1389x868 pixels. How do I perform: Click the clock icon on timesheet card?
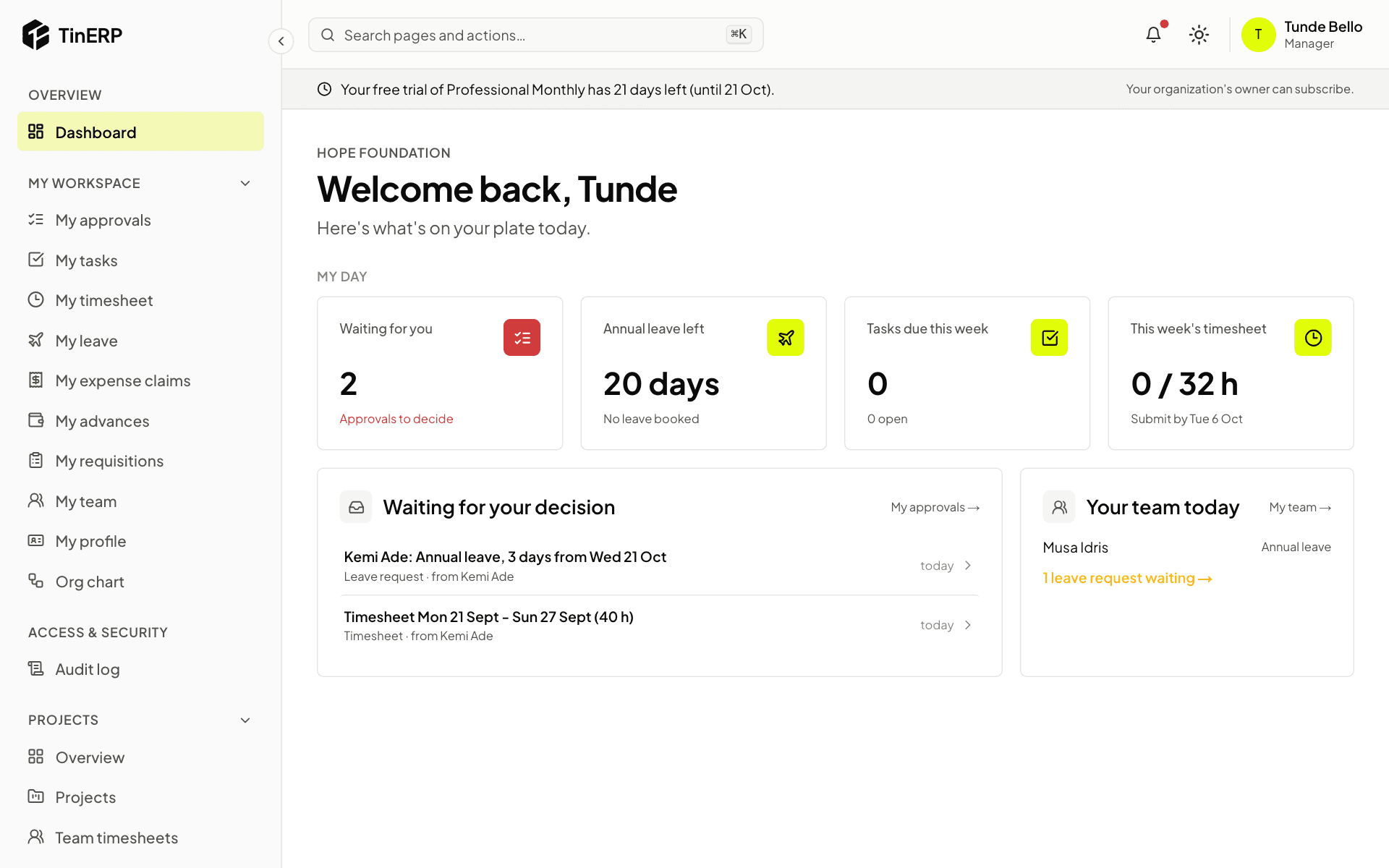(x=1313, y=337)
